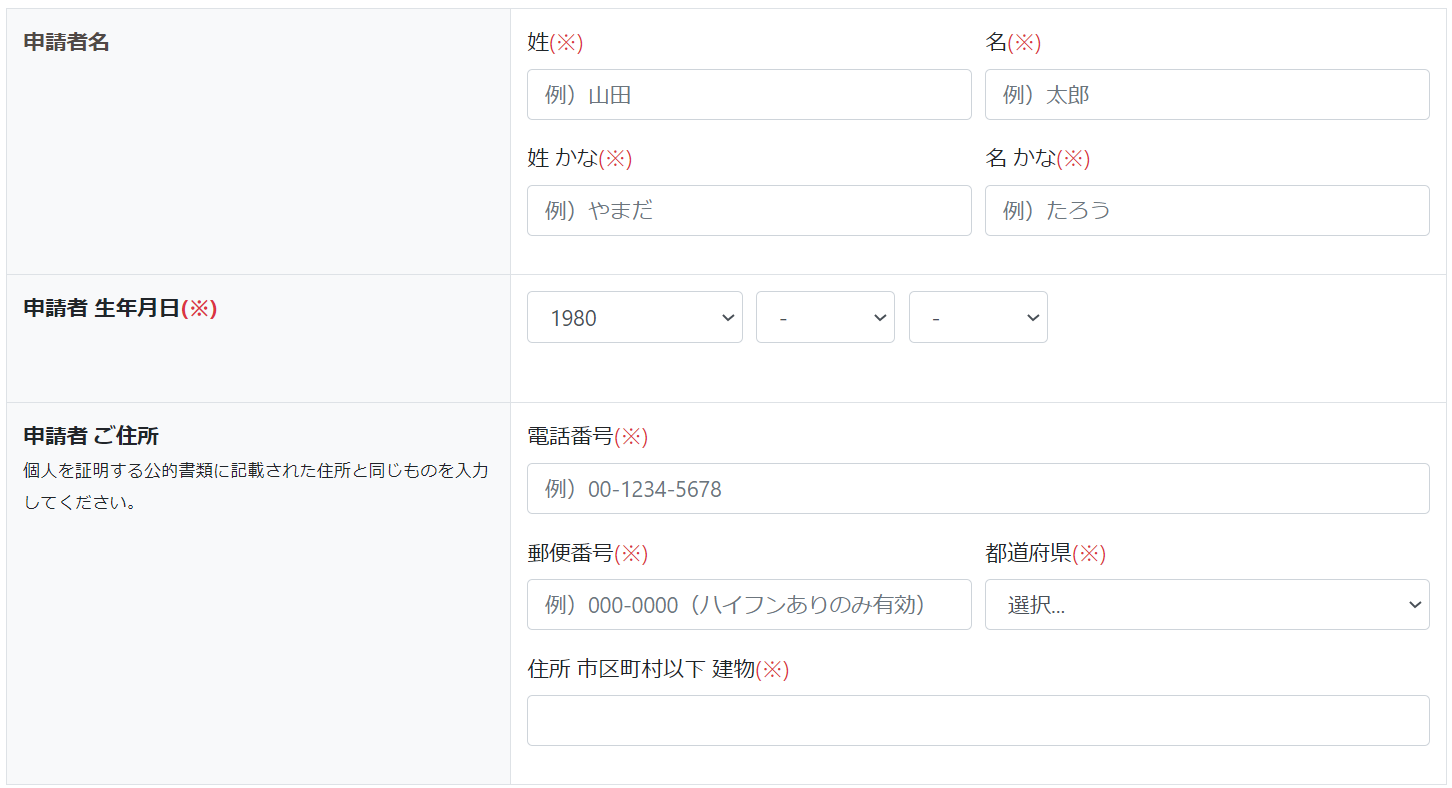Focus the 名 かな field showing たろう
The image size is (1452, 788).
(x=1207, y=211)
